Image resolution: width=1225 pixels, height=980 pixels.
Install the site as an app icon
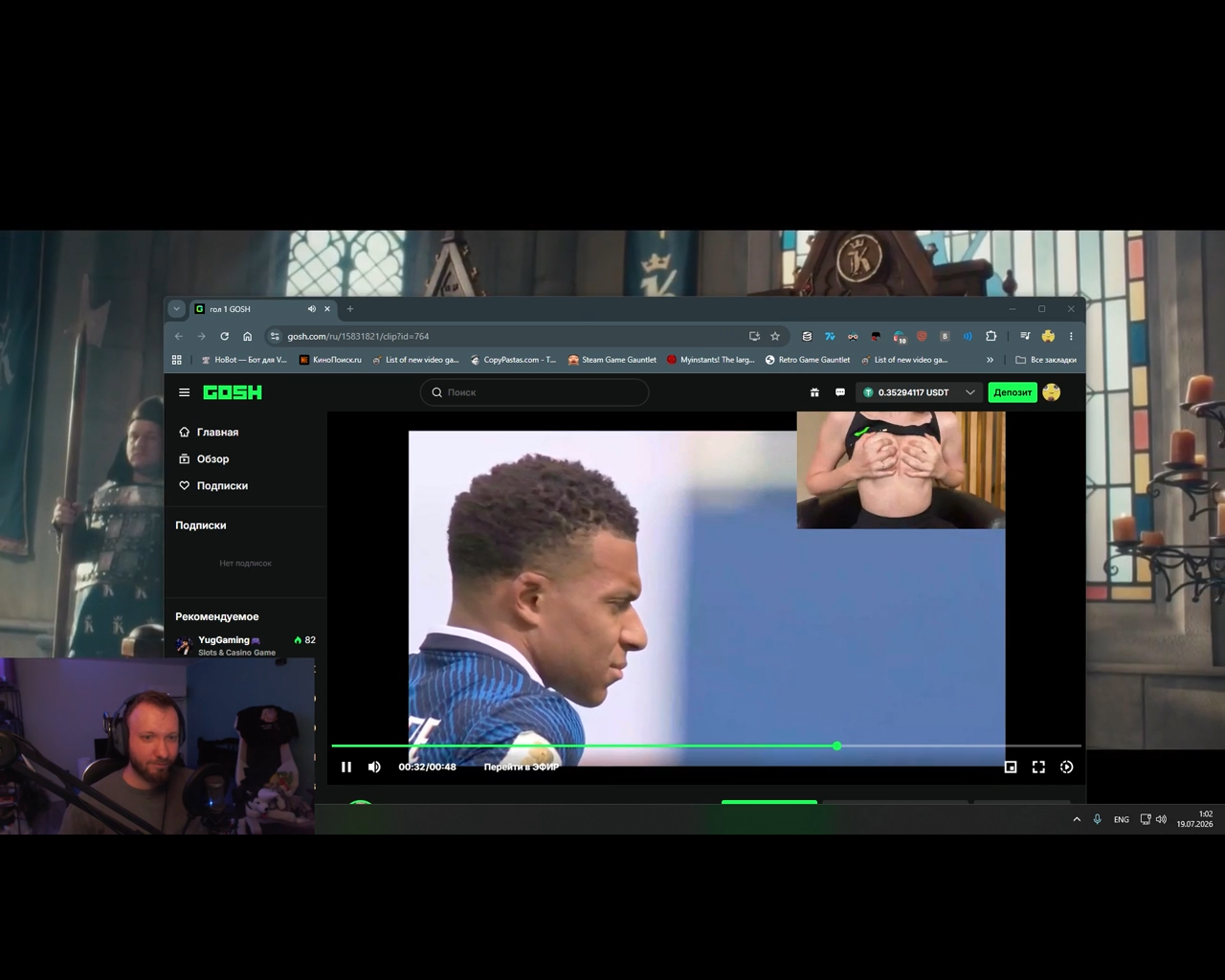pyautogui.click(x=754, y=336)
